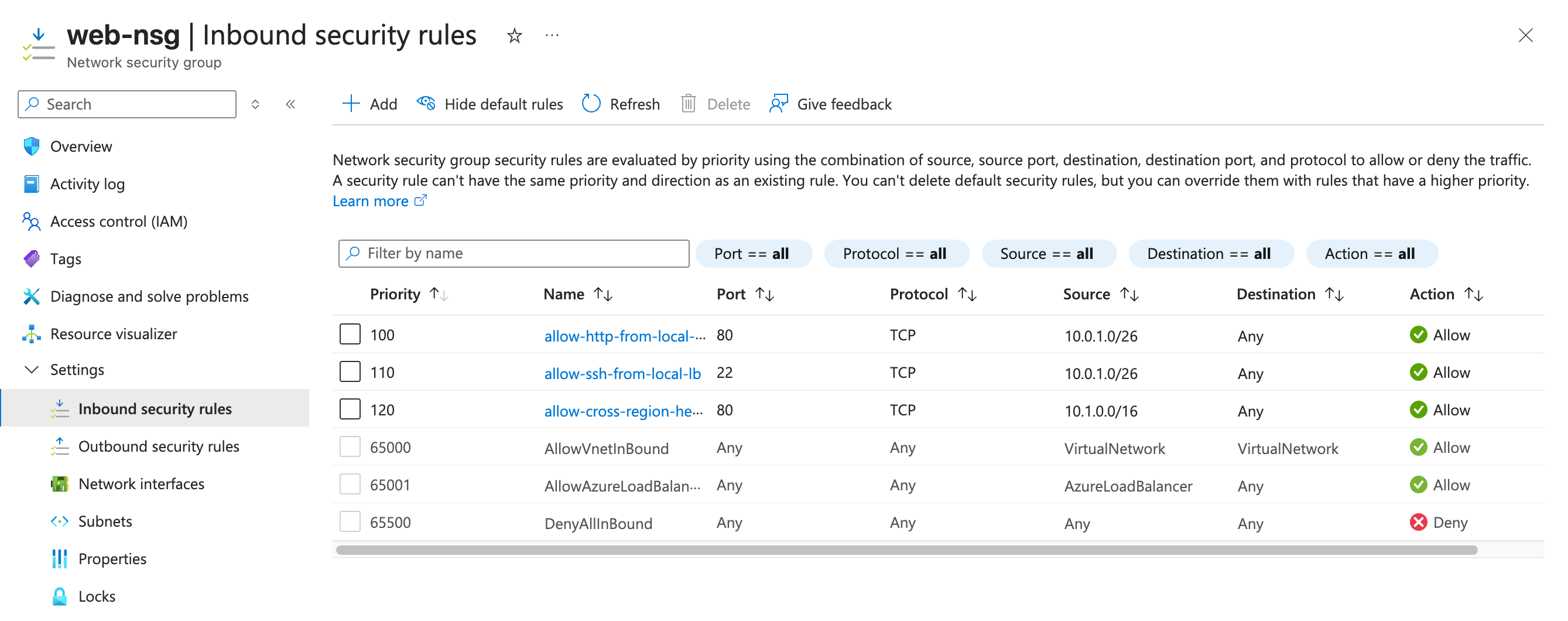Screen dimensions: 1568x621
Task: Select checkbox for allow-ssh-from-local-lb rule
Action: pos(350,372)
